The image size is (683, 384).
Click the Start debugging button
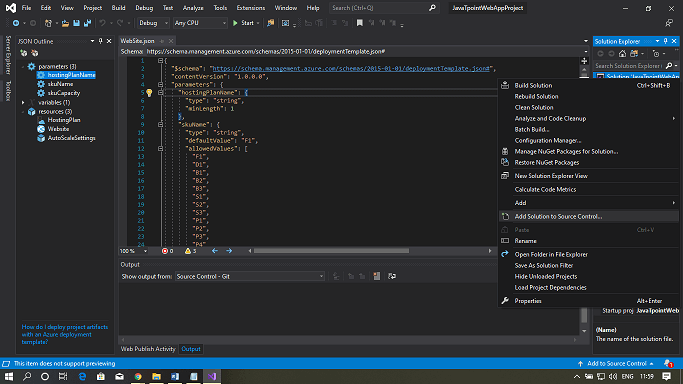(x=243, y=23)
